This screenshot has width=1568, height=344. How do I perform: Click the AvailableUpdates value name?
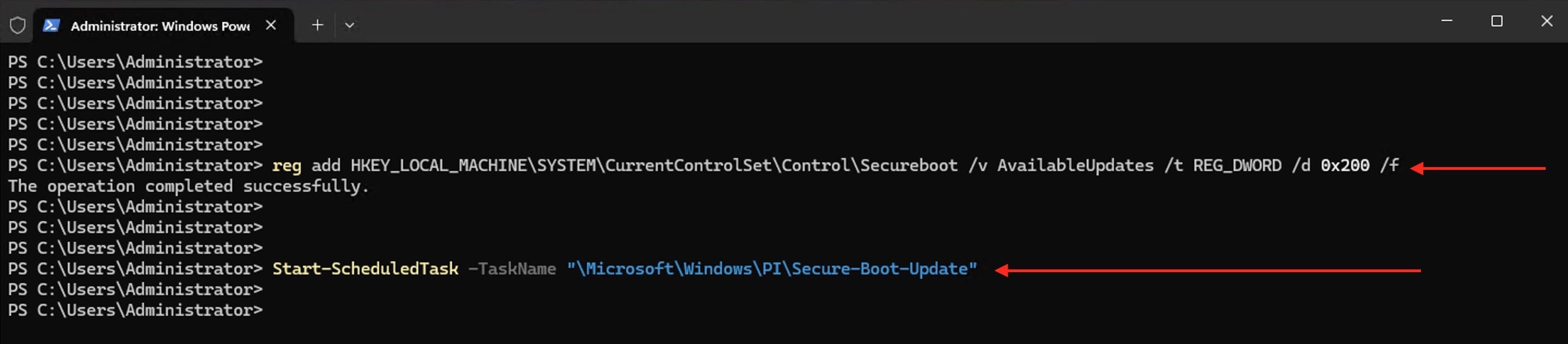click(1074, 165)
